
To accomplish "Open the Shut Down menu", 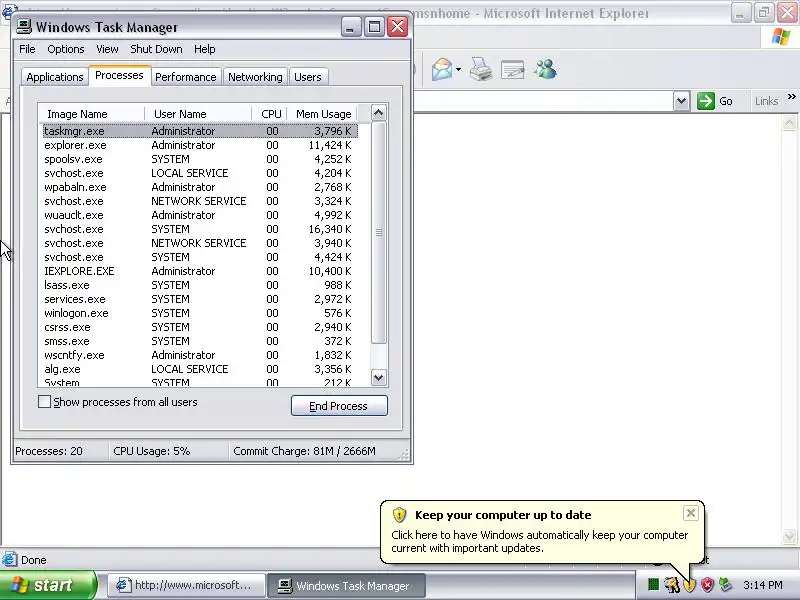I will [156, 49].
